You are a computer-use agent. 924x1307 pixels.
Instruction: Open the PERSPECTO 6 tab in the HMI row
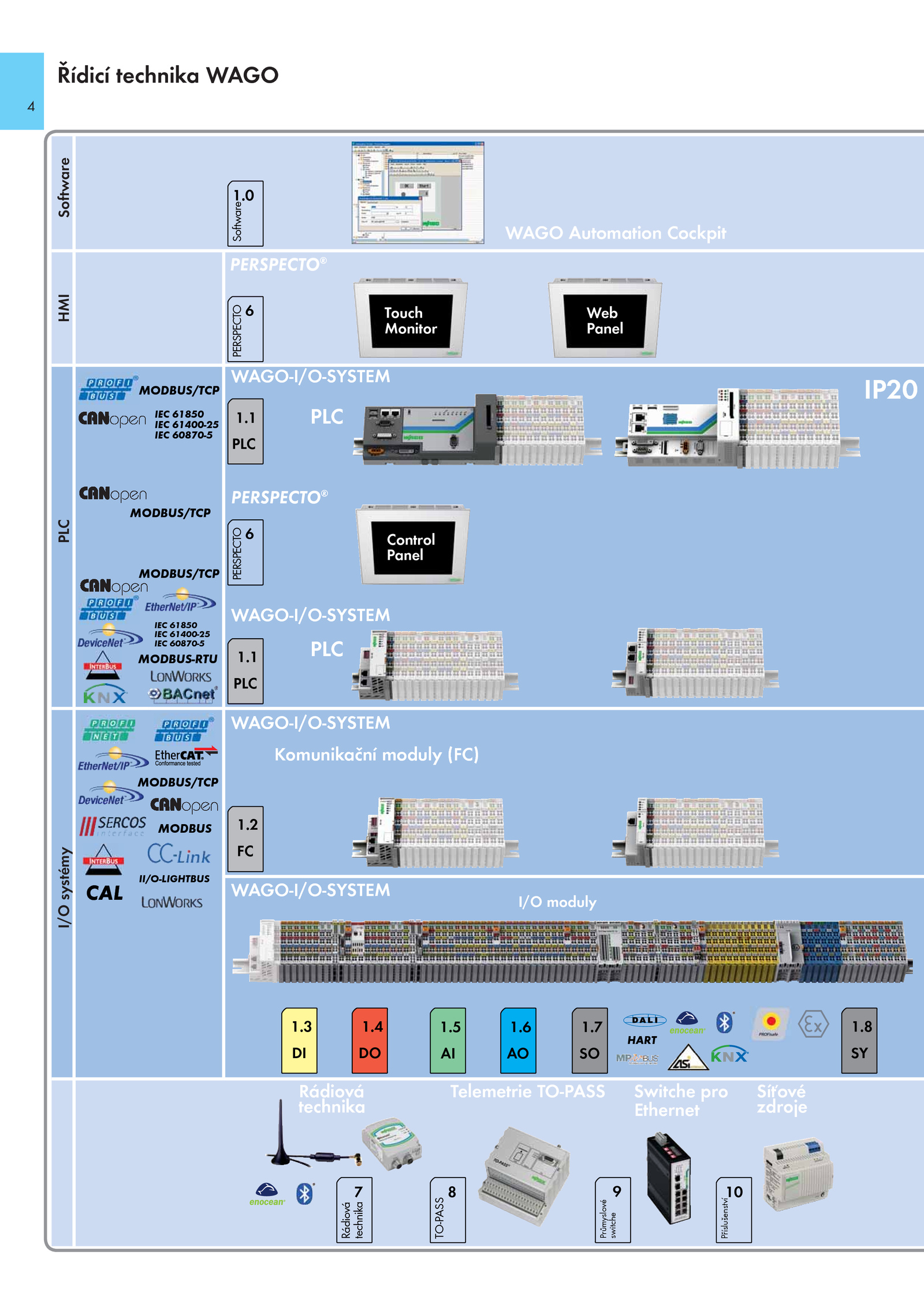tap(245, 329)
